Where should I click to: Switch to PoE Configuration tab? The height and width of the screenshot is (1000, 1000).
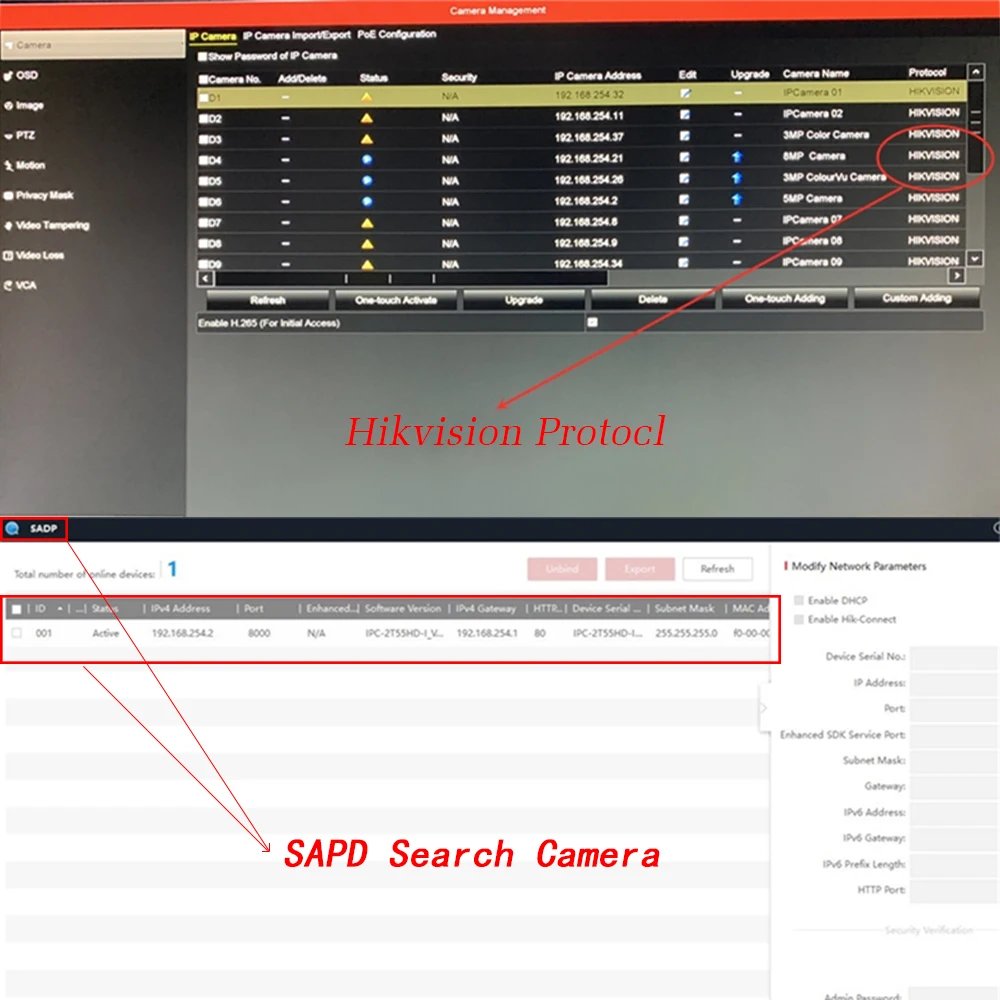[397, 34]
